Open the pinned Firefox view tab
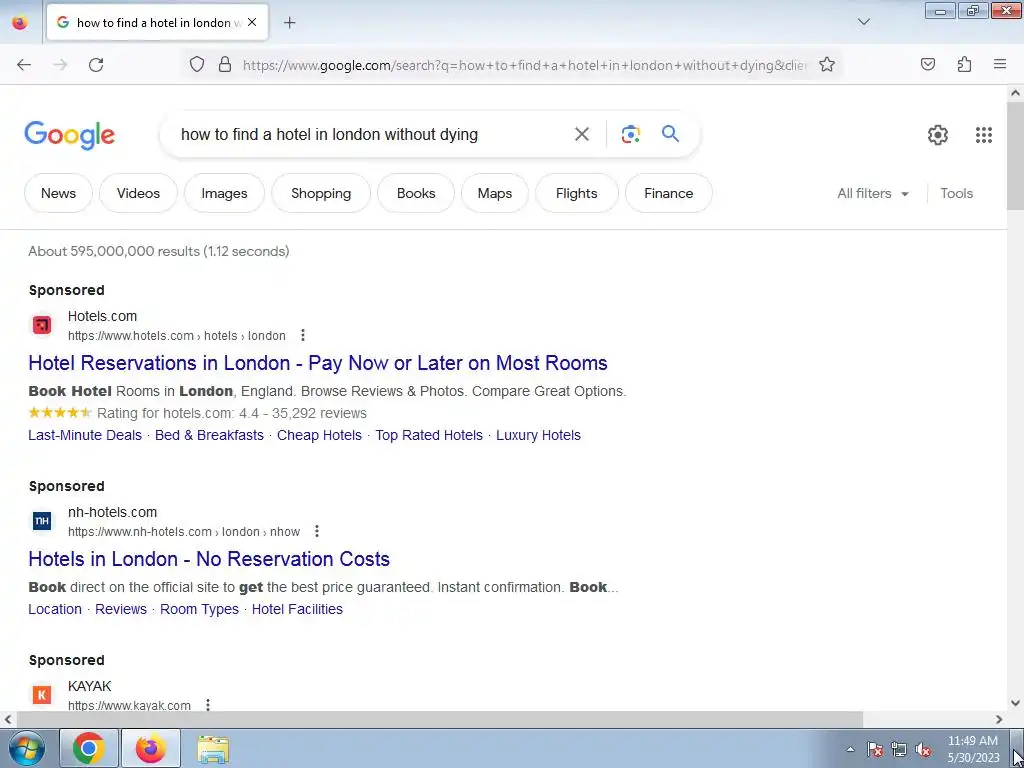1024x768 pixels. tap(20, 23)
